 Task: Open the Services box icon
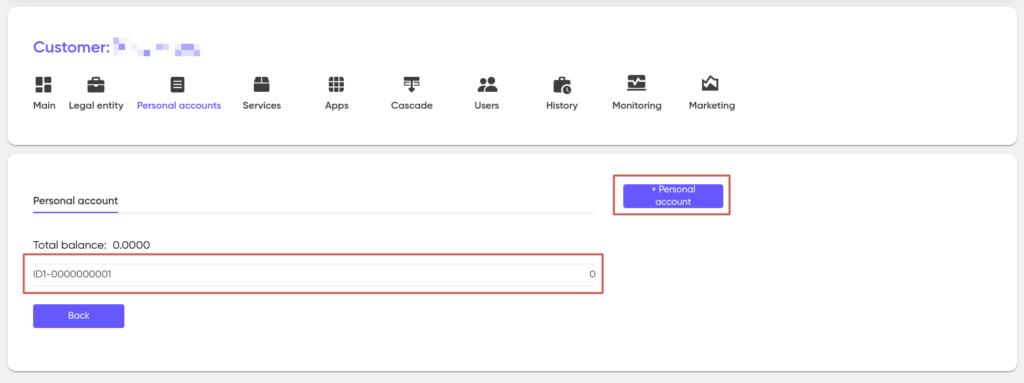(x=262, y=84)
